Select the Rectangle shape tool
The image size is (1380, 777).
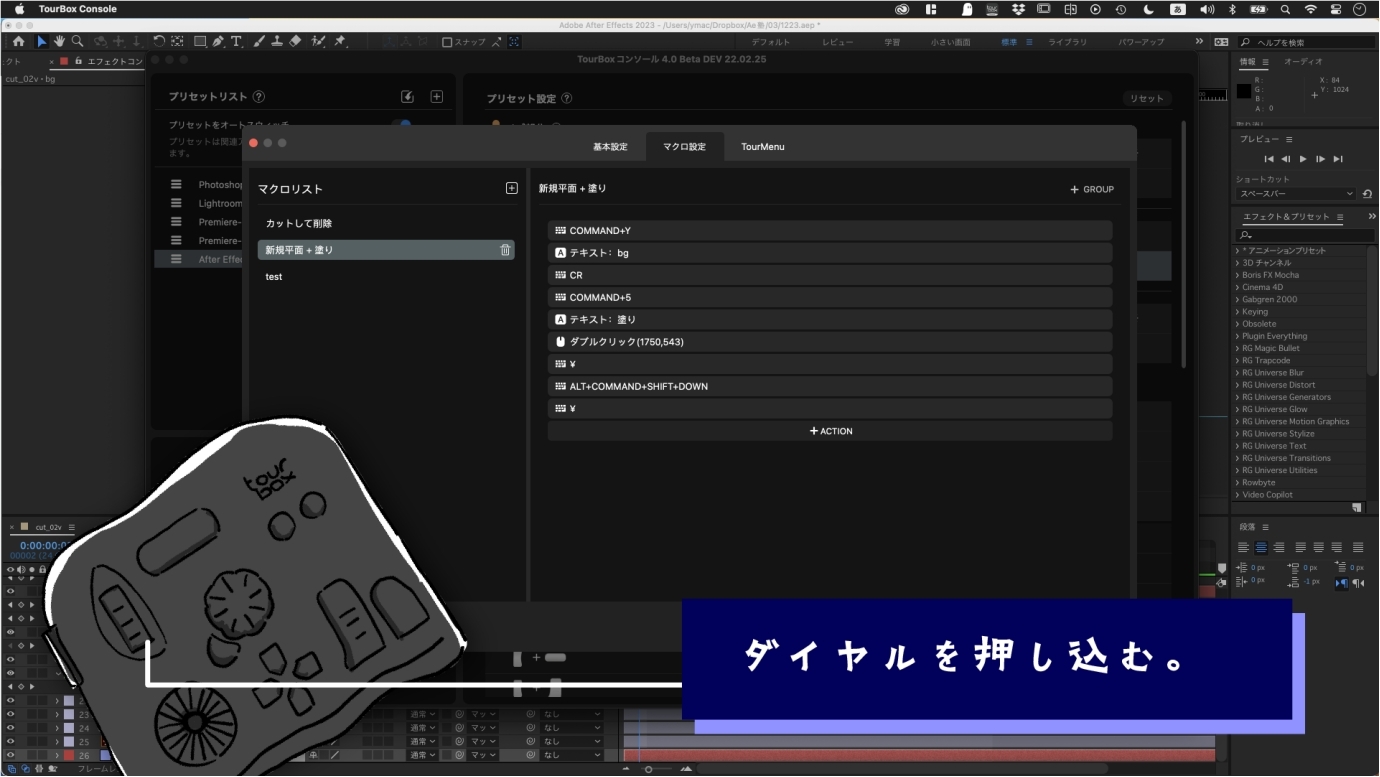(200, 42)
